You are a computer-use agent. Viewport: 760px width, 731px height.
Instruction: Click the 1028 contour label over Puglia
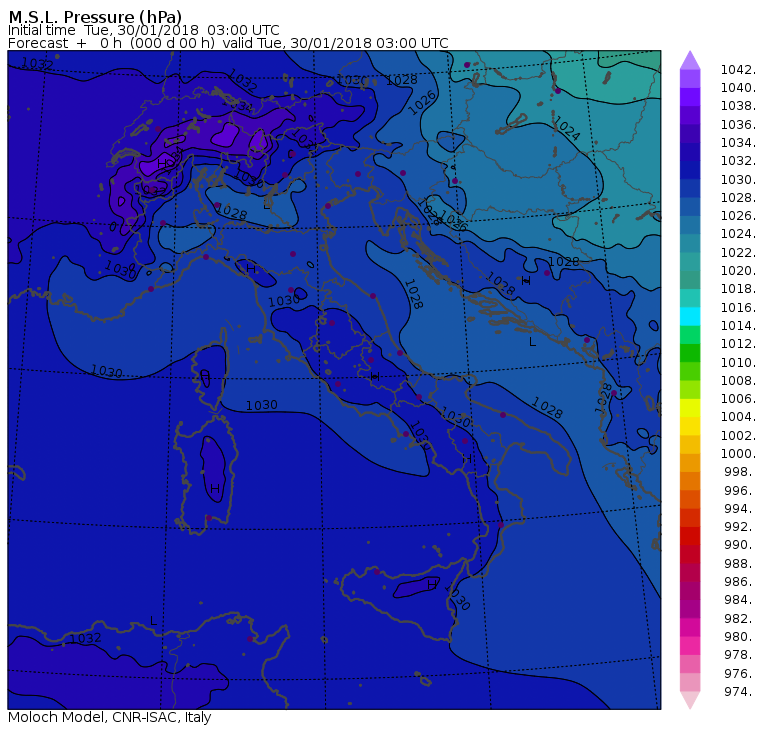click(547, 408)
